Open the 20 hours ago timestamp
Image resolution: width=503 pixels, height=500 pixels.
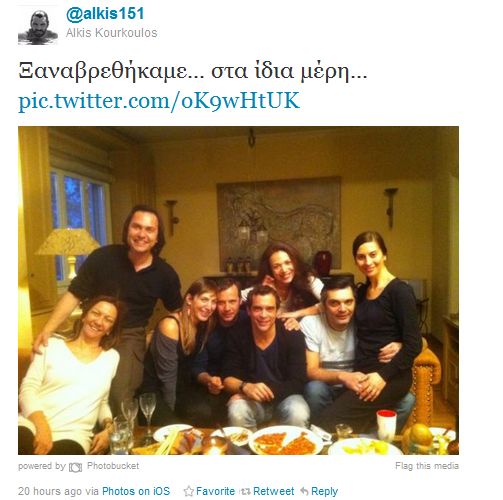point(50,491)
